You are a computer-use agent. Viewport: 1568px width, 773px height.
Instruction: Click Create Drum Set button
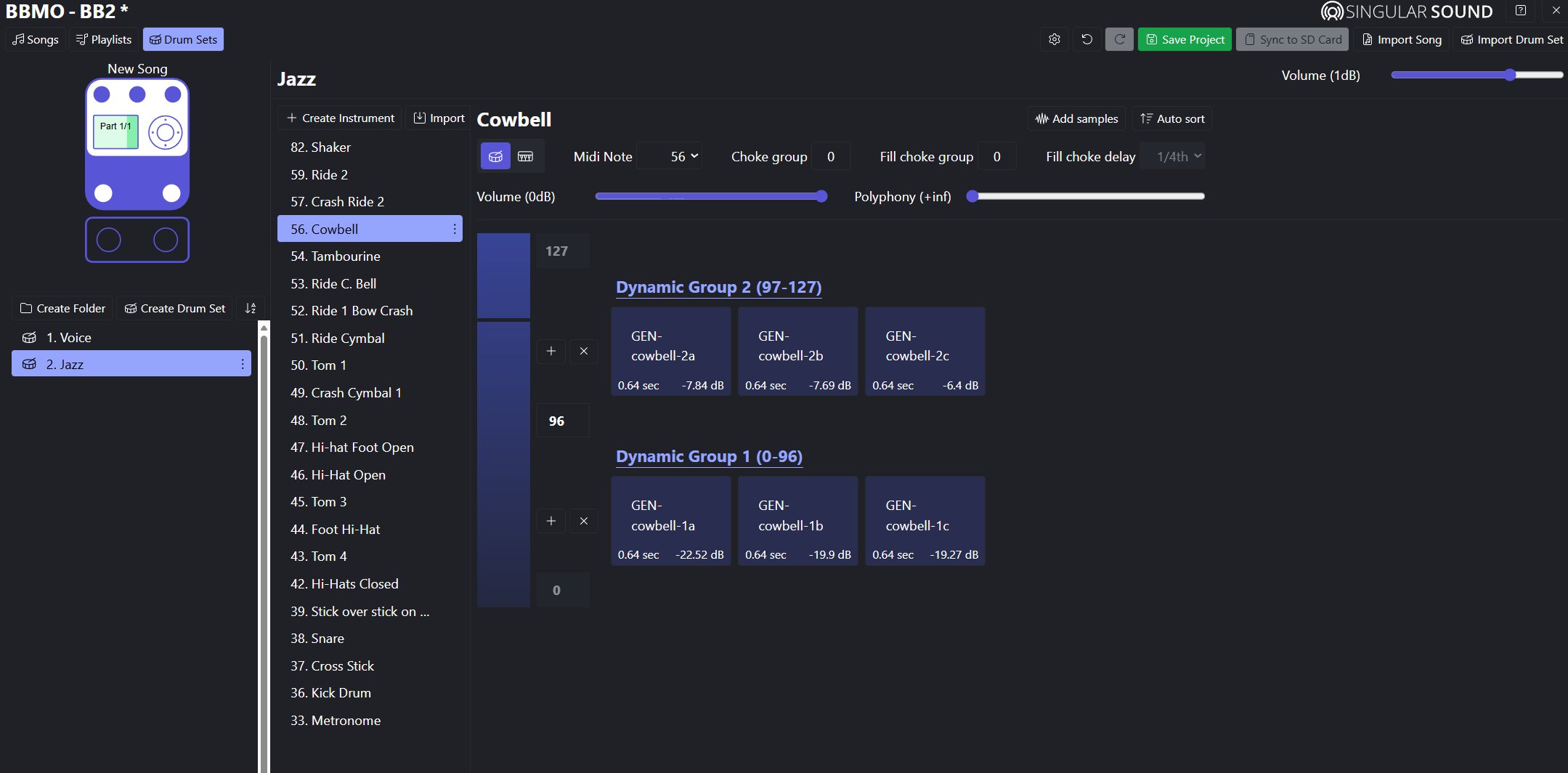[x=175, y=308]
